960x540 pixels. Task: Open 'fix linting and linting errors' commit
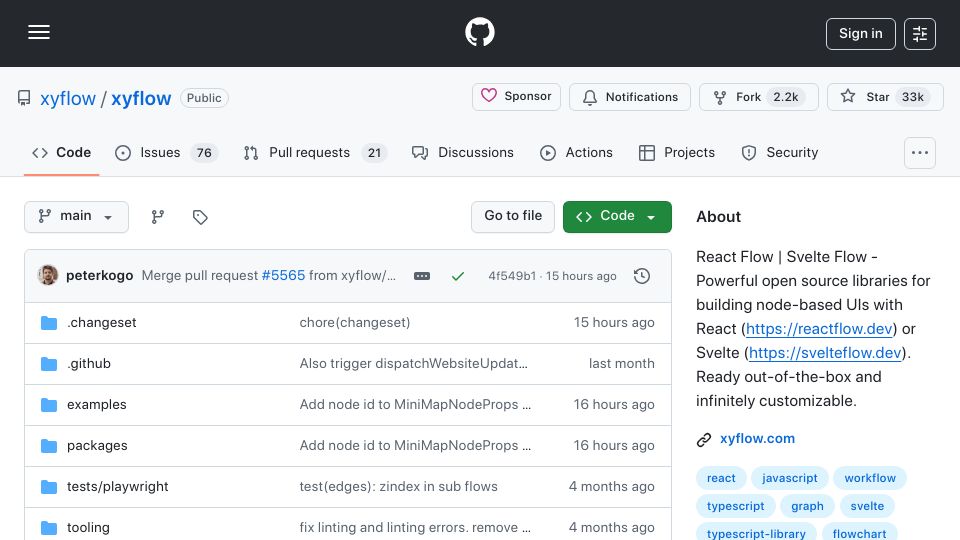pyautogui.click(x=415, y=528)
